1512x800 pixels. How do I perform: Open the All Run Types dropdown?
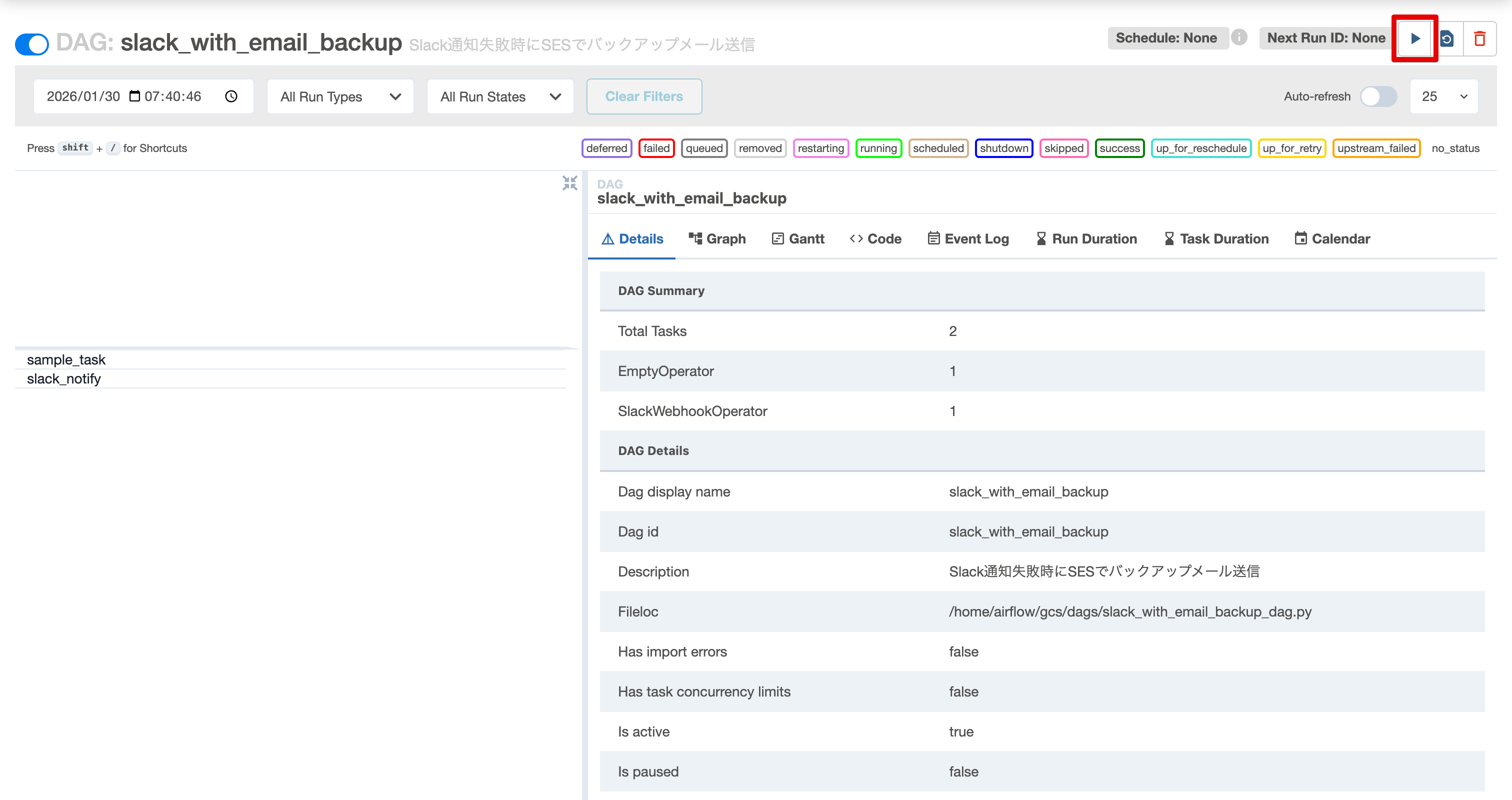(x=340, y=96)
